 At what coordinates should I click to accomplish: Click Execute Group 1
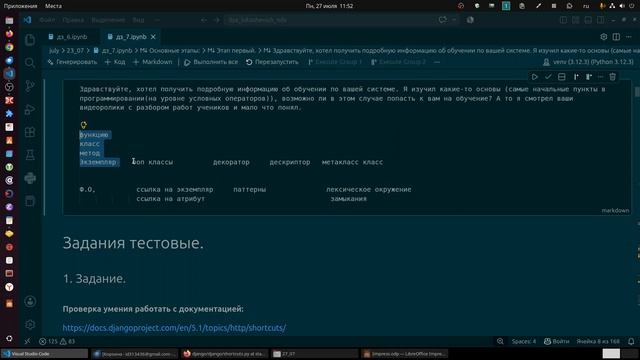pos(335,62)
